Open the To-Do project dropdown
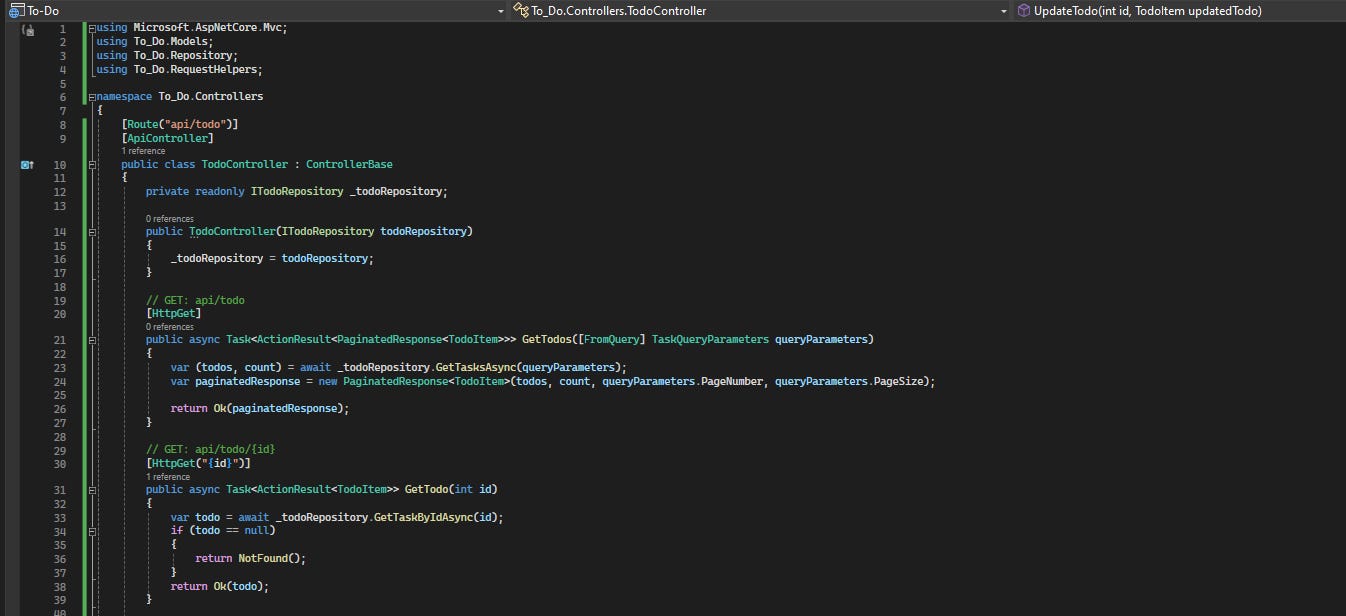Image resolution: width=1346 pixels, height=616 pixels. pos(500,11)
